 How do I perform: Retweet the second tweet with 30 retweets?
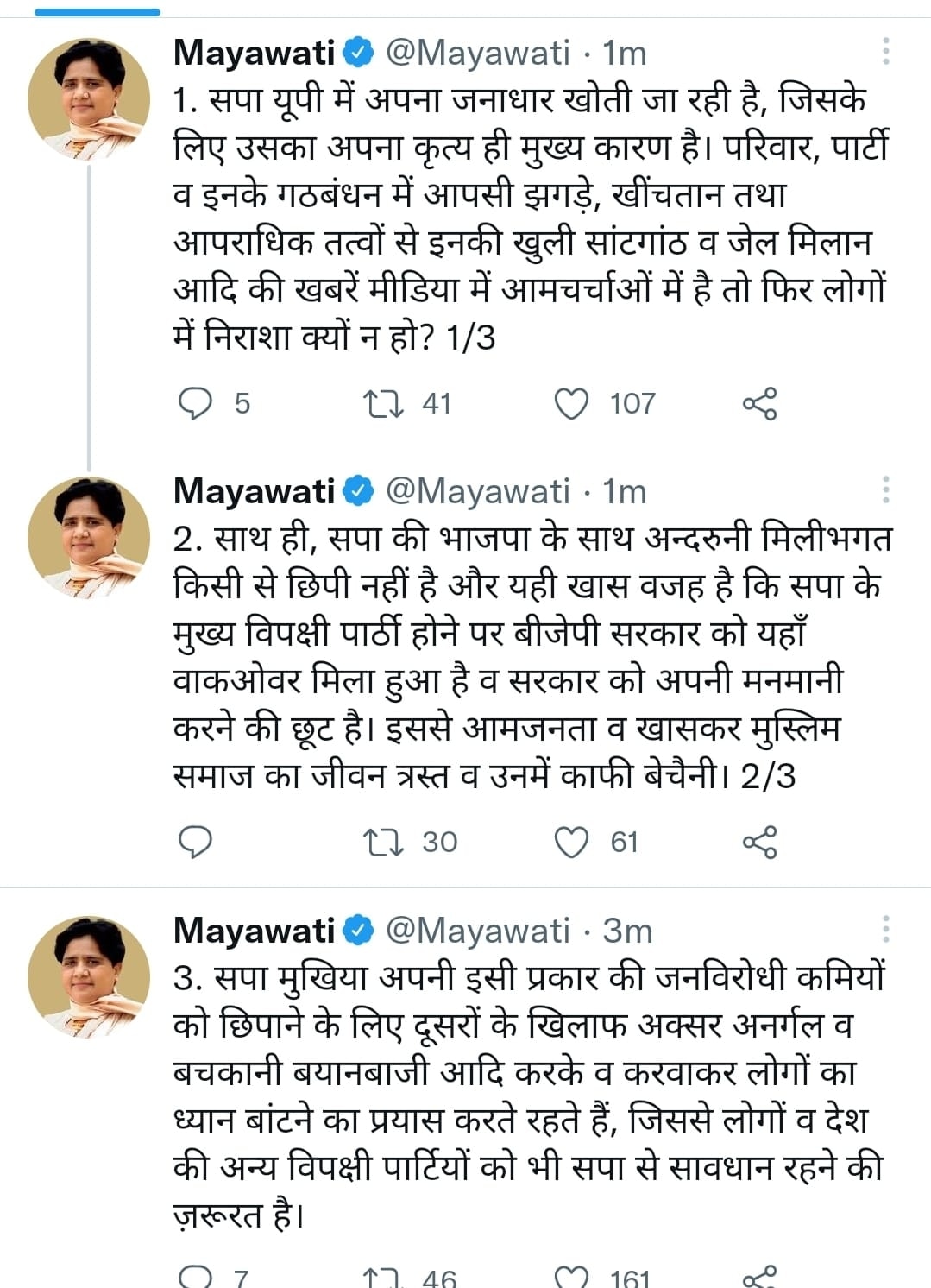382,842
